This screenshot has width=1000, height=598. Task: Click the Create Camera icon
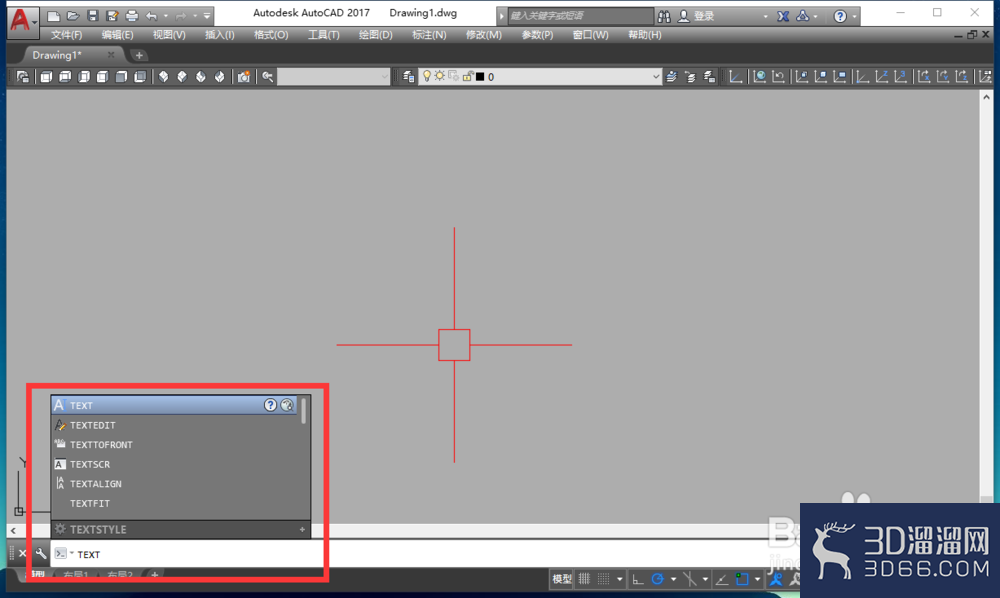click(x=244, y=77)
